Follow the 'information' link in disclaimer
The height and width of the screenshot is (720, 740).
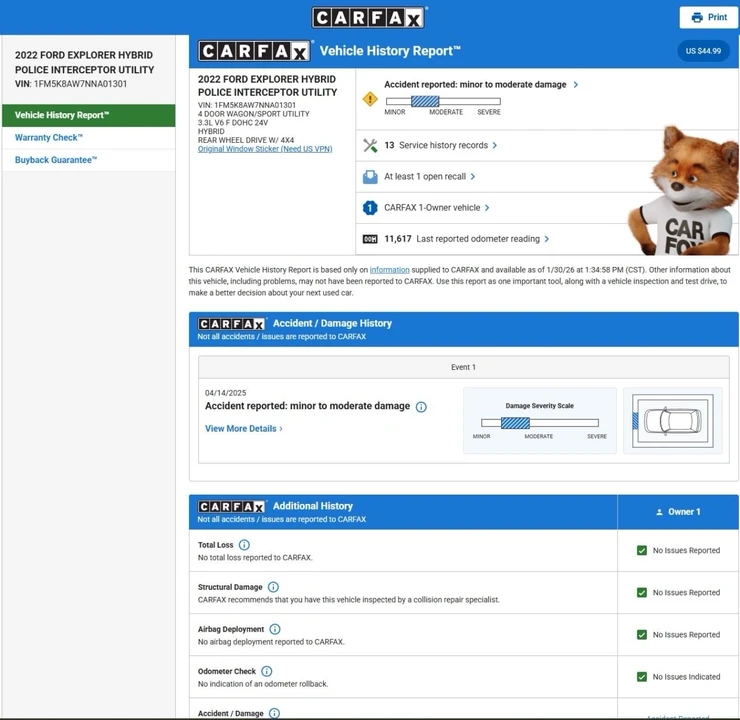[389, 270]
